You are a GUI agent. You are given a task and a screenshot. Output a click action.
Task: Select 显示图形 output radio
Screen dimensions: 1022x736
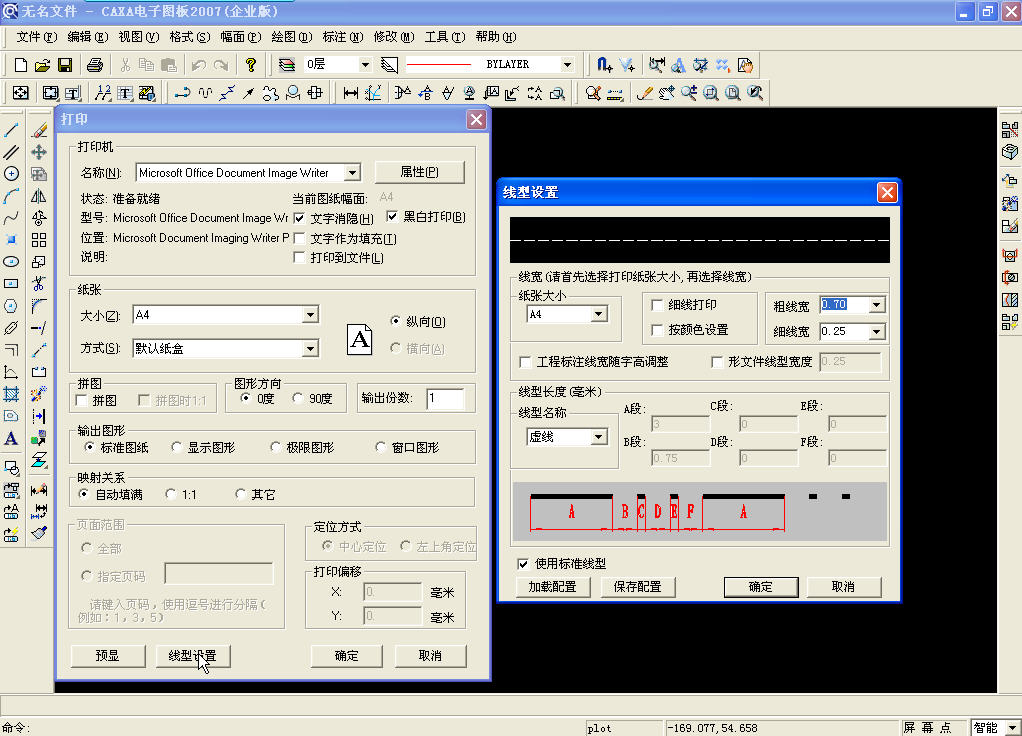click(x=177, y=447)
